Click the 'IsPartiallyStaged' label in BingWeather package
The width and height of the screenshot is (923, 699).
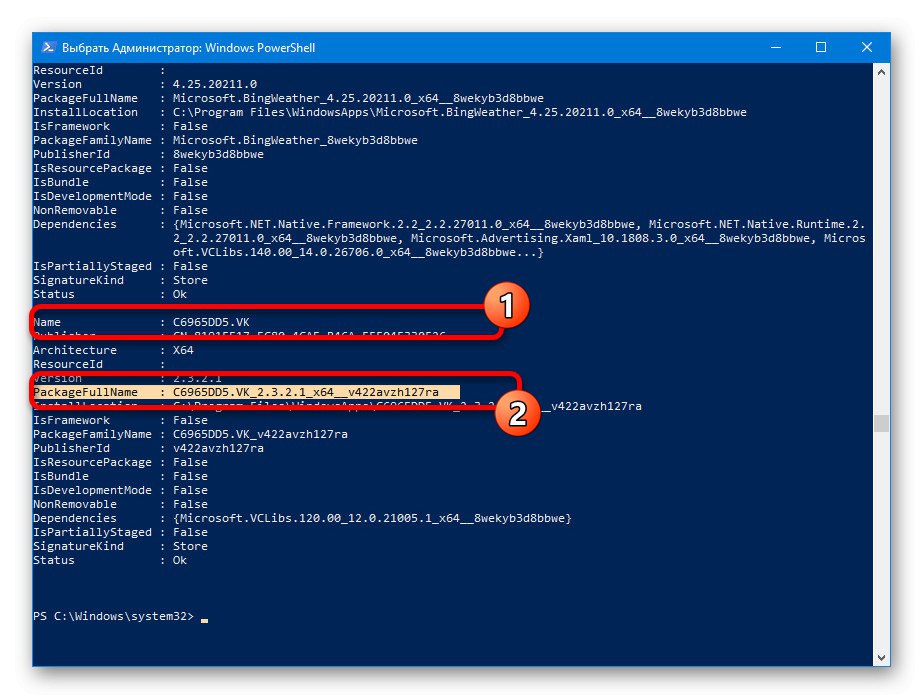pyautogui.click(x=92, y=266)
